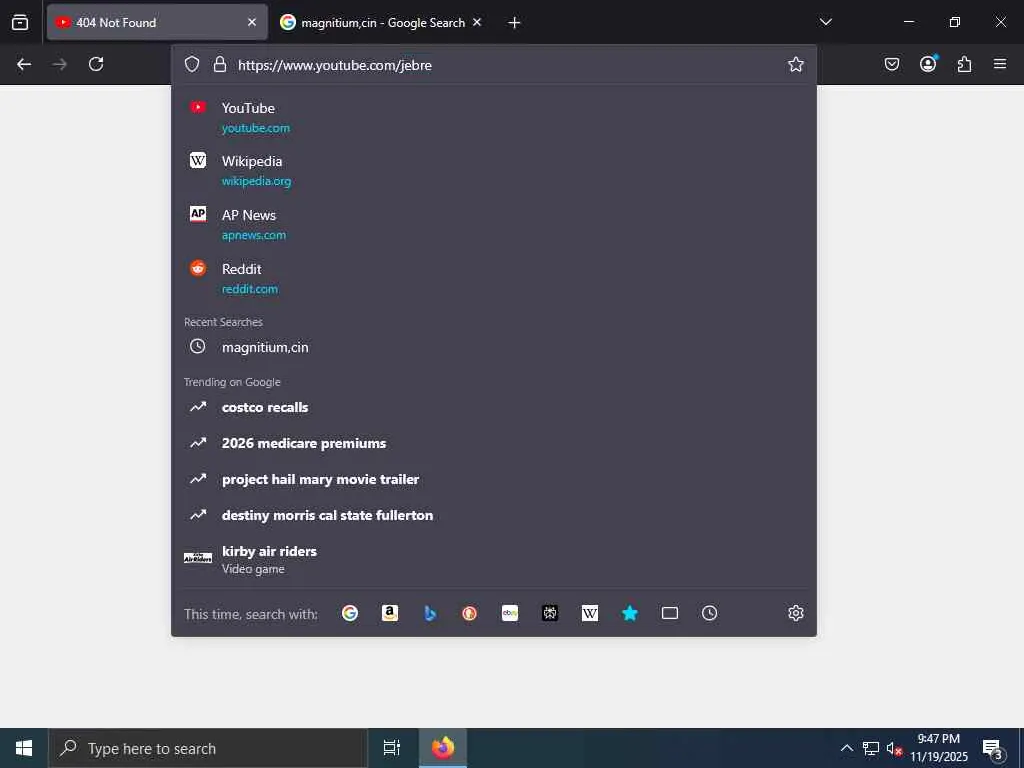The height and width of the screenshot is (768, 1024).
Task: Pick trending kirby air riders suggestion
Action: [x=494, y=560]
